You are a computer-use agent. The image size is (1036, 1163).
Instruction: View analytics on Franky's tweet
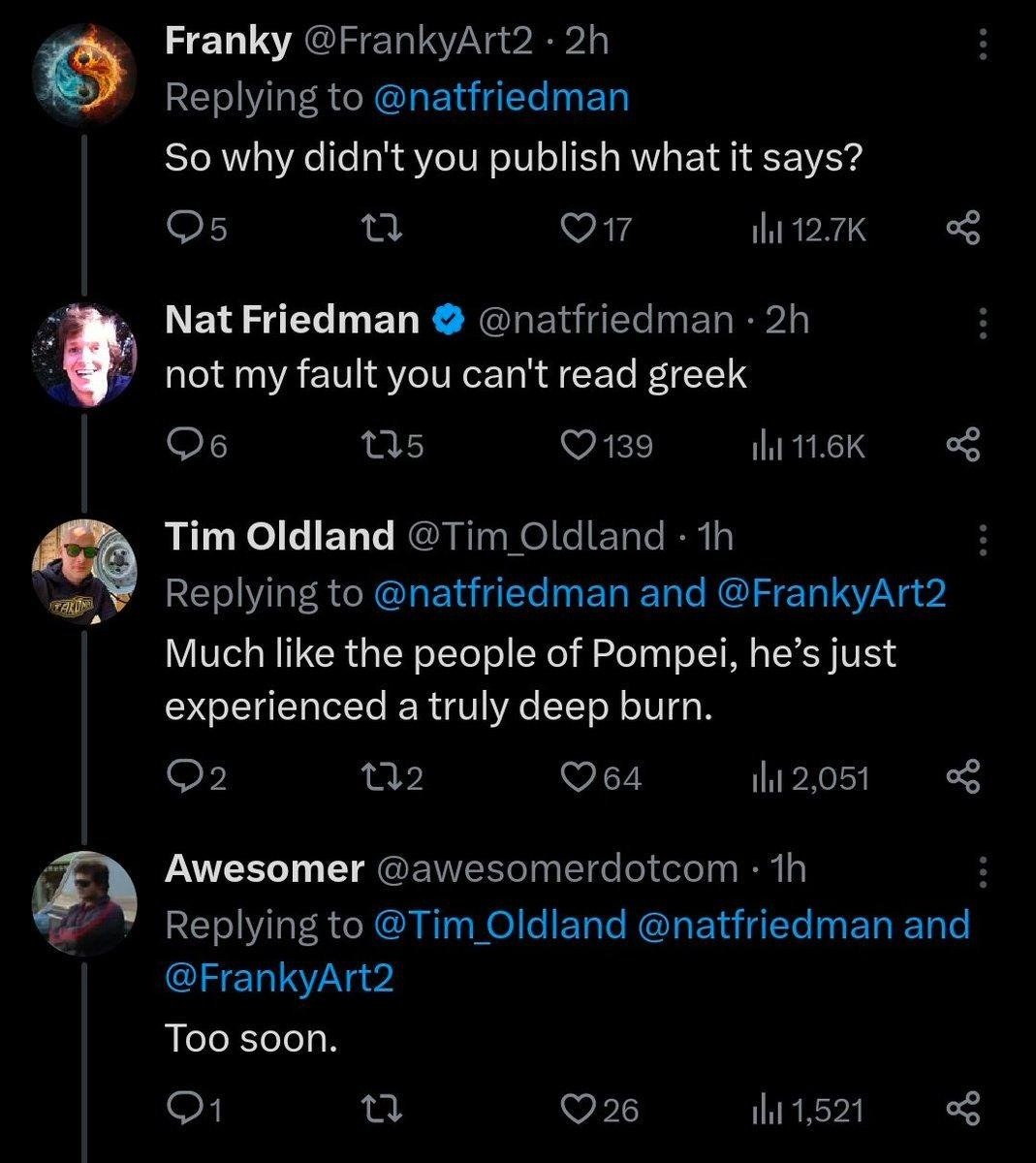tap(808, 229)
